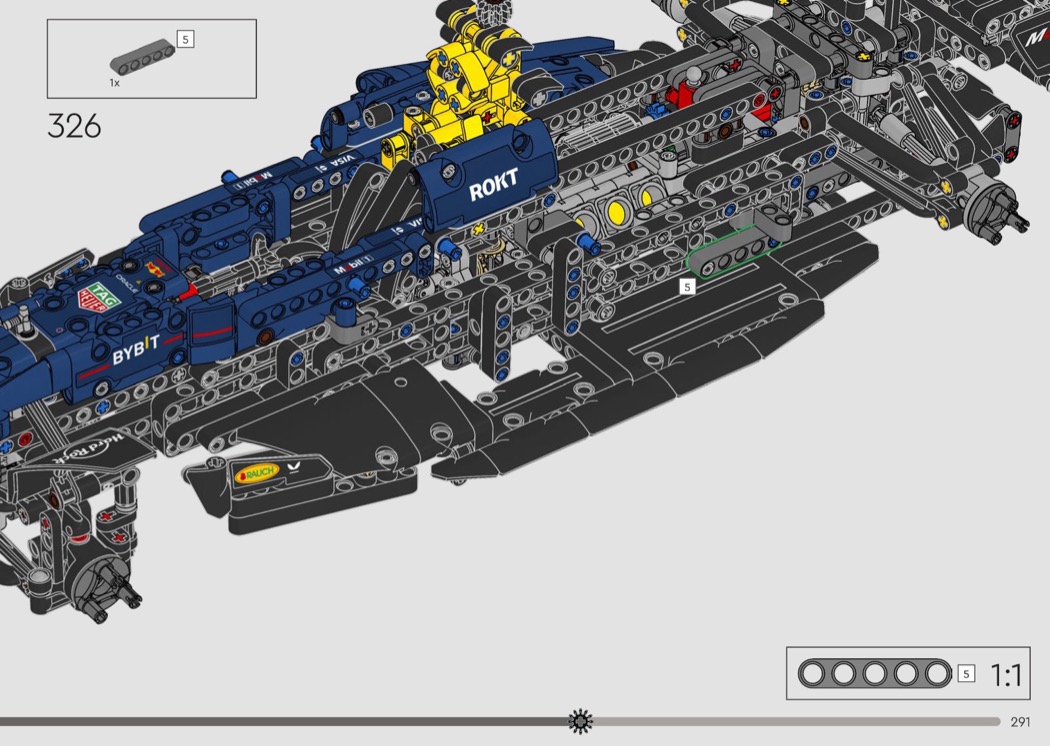This screenshot has height=746, width=1050.
Task: Click the 1:1 scale text
Action: [x=1005, y=675]
